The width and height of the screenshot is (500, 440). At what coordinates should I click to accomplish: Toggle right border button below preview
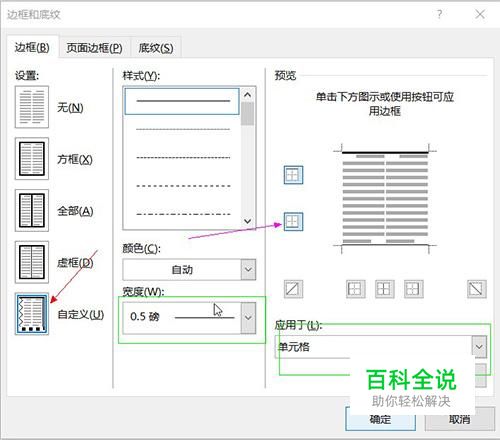tap(413, 289)
